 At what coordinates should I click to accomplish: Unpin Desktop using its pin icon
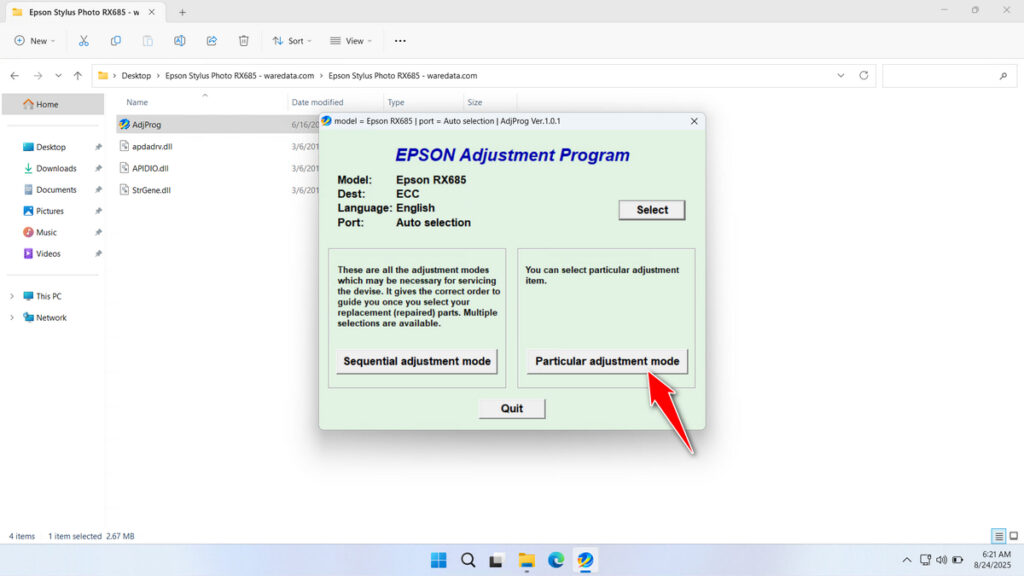[98, 147]
